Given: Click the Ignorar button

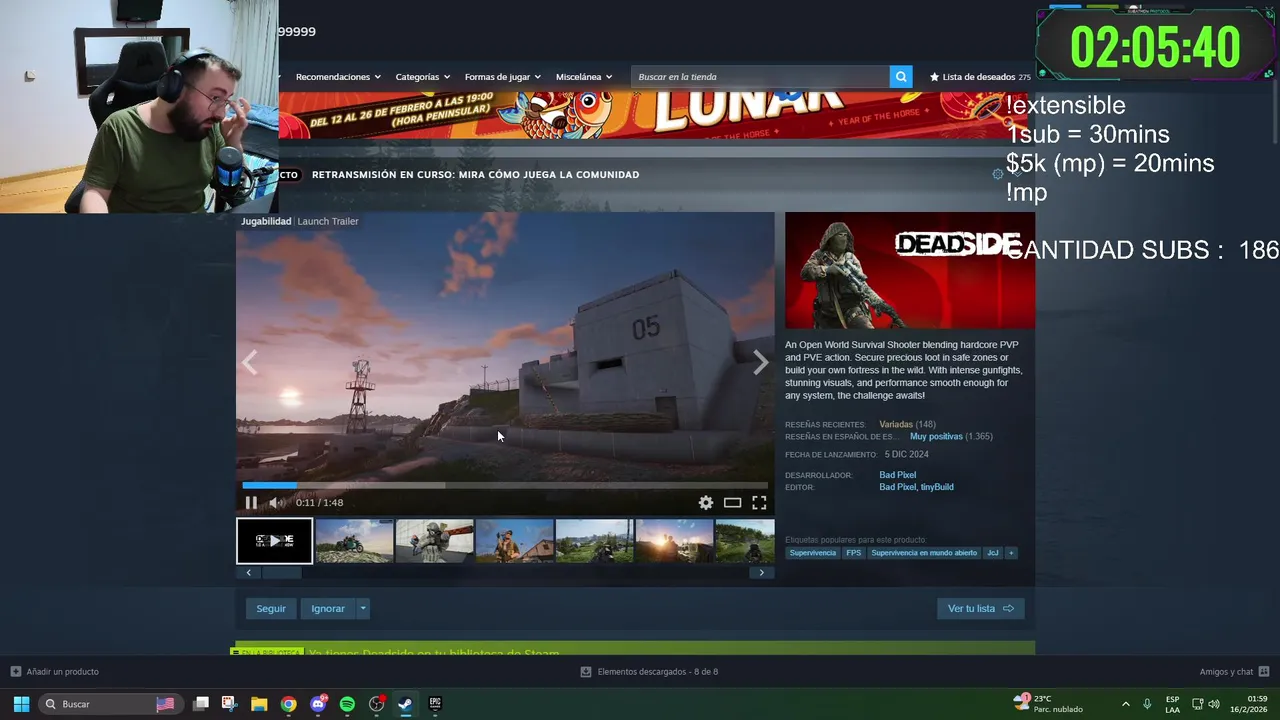Looking at the screenshot, I should click(x=328, y=608).
